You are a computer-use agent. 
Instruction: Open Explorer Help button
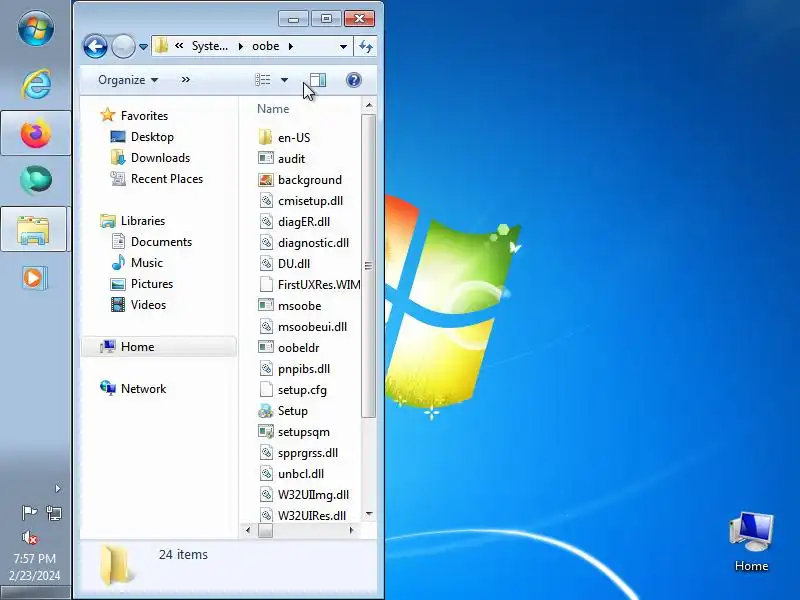tap(354, 80)
